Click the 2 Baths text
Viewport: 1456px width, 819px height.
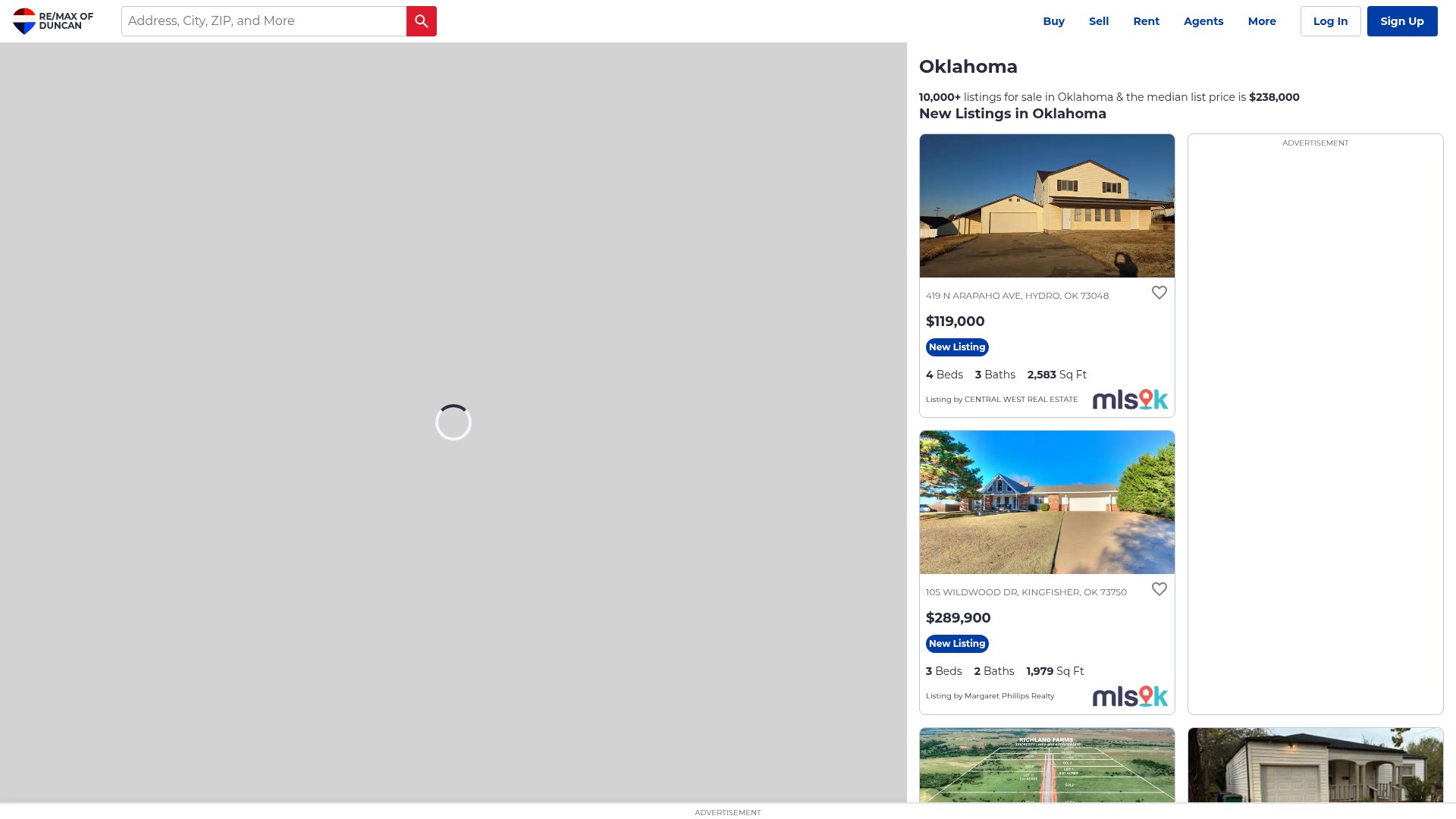point(994,671)
